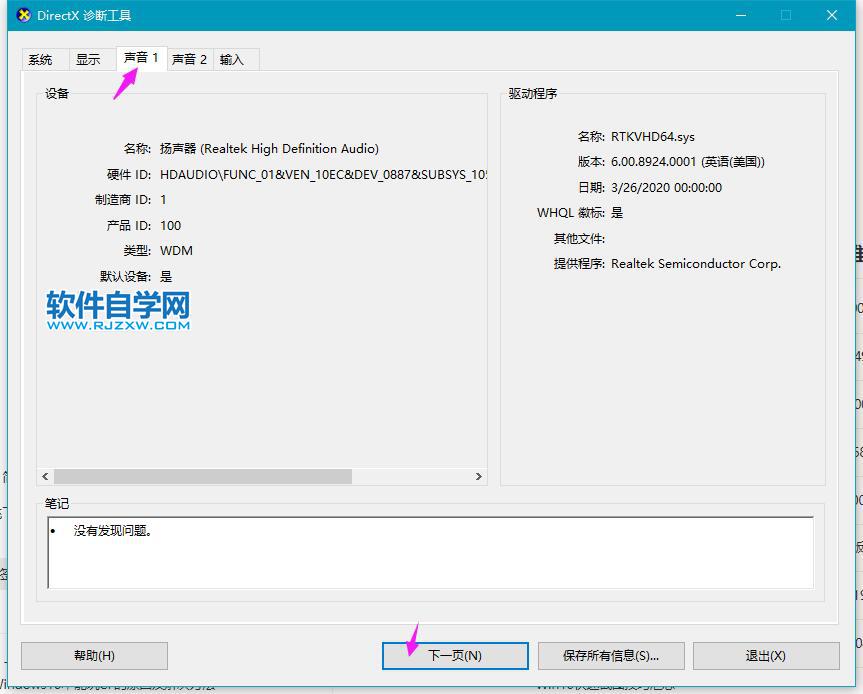Click the driver name RTKVHD64.sys
Screen dimensions: 863x694
click(652, 136)
